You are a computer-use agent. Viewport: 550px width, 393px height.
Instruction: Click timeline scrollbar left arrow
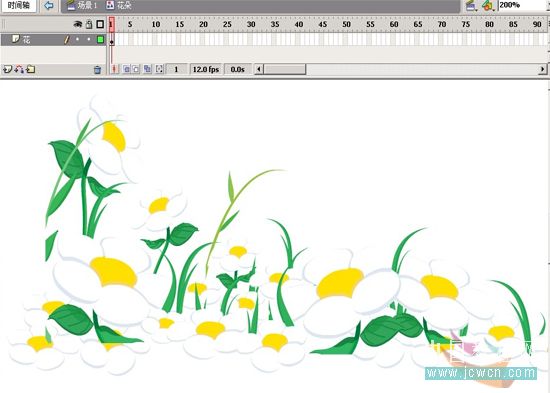pos(259,69)
